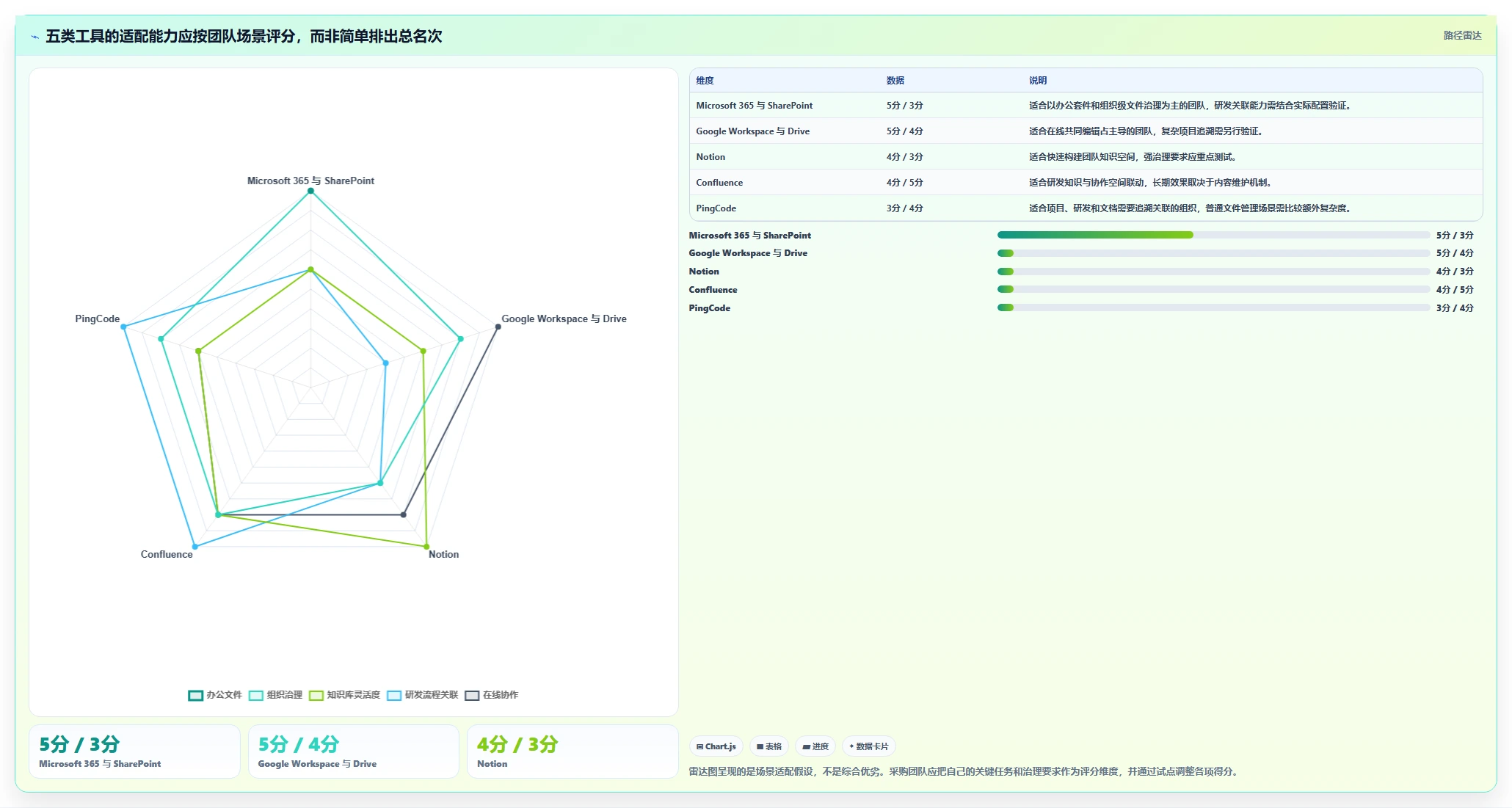Open the 5分 / 3分 Microsoft 365 summary card
This screenshot has width=1512, height=808.
pos(134,751)
